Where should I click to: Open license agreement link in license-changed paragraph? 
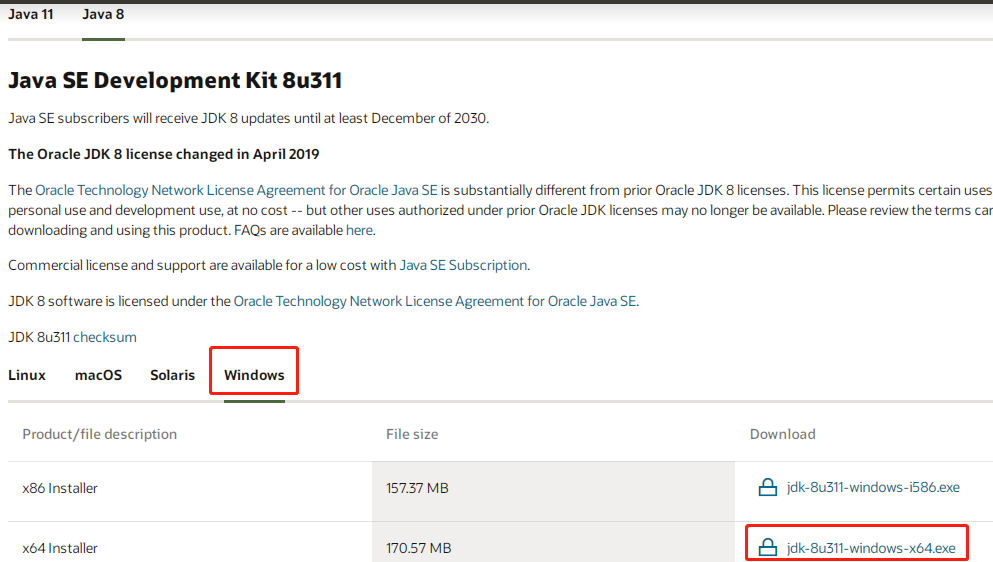236,190
